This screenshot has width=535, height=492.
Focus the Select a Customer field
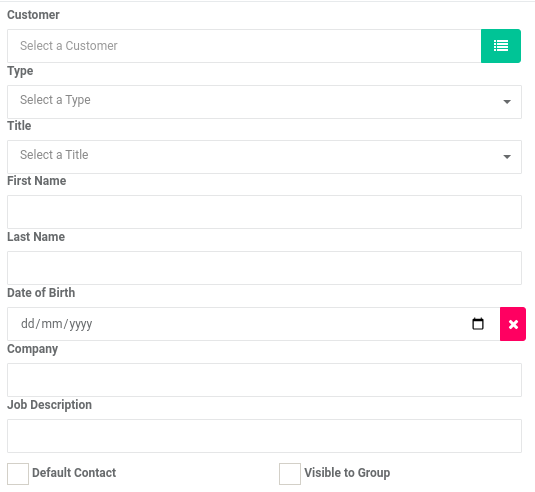pos(244,46)
